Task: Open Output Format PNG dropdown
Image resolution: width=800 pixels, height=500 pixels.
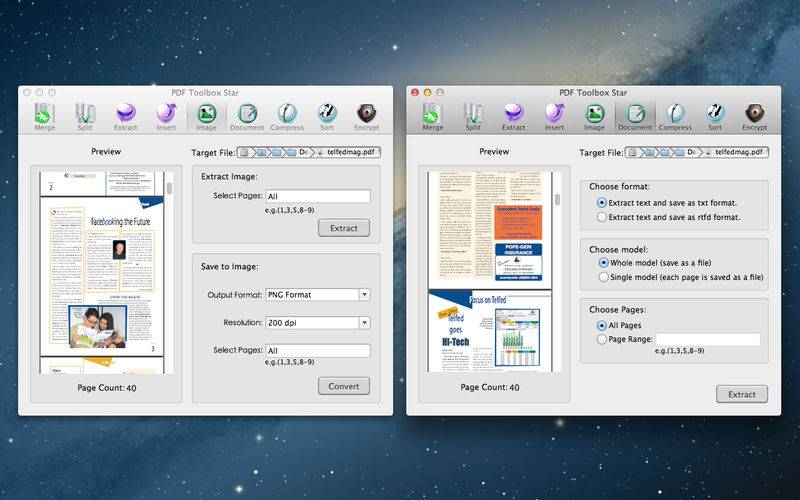Action: click(318, 295)
